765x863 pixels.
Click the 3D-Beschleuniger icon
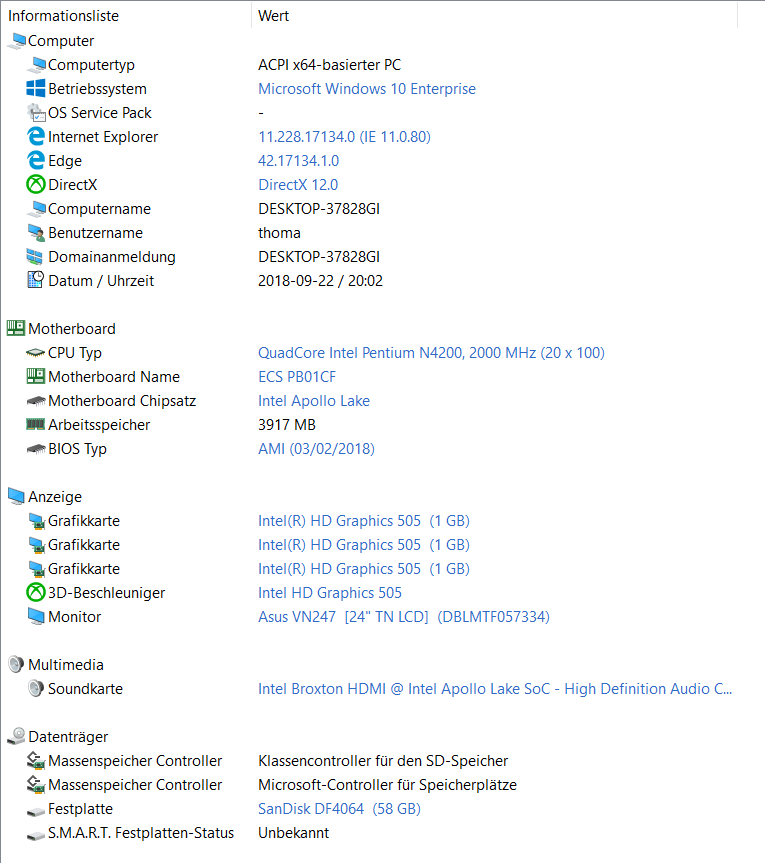coord(36,593)
